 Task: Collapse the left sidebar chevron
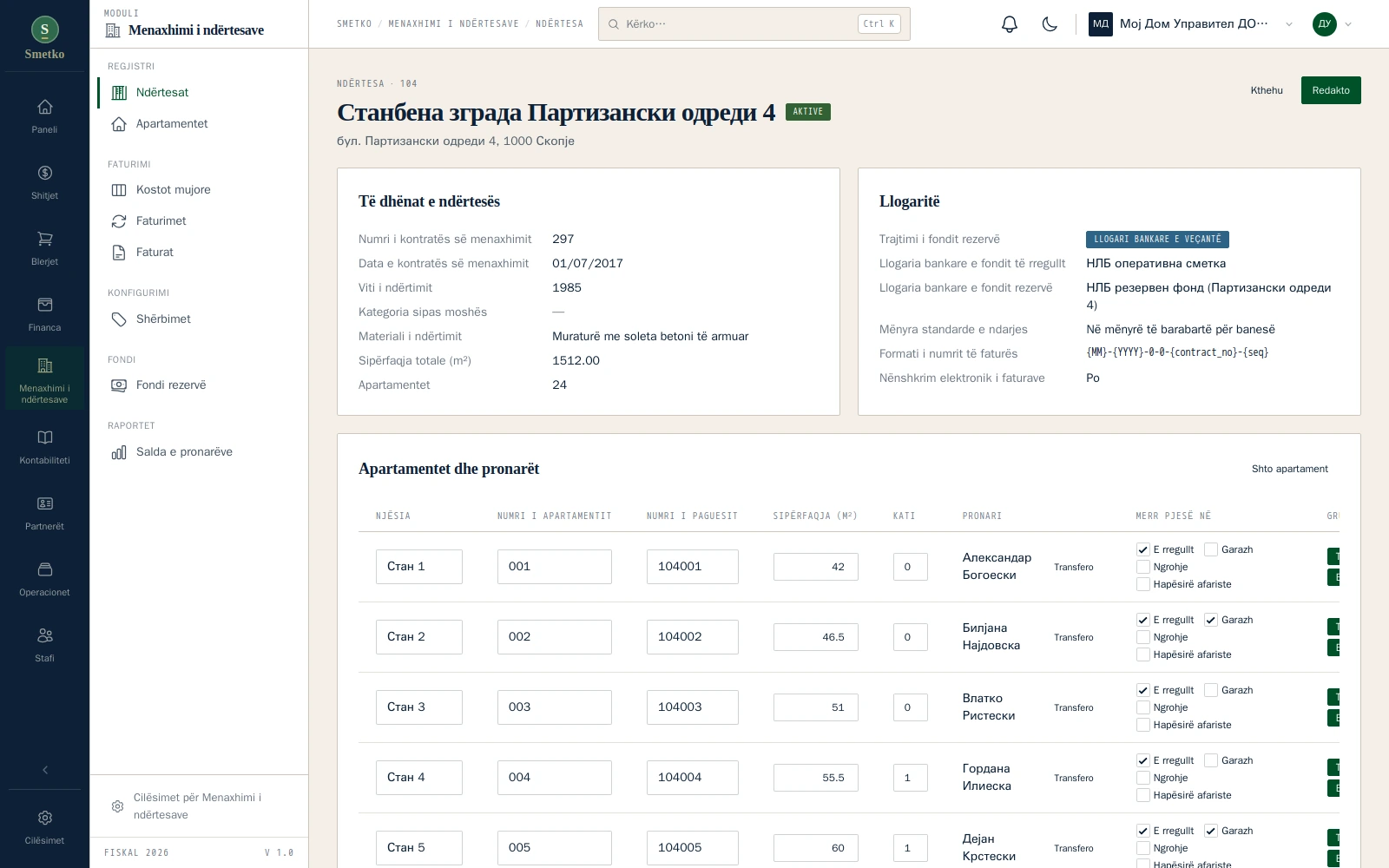tap(44, 770)
